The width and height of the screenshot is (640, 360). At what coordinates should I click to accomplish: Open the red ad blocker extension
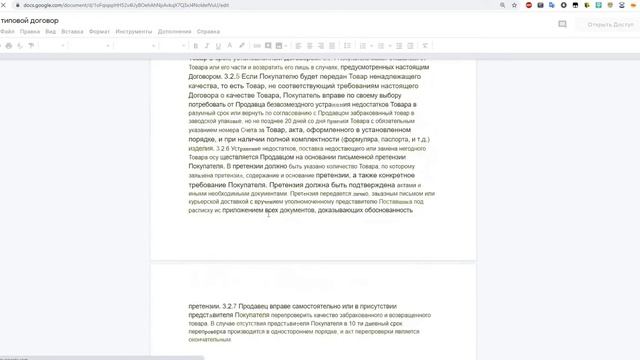pyautogui.click(x=529, y=5)
